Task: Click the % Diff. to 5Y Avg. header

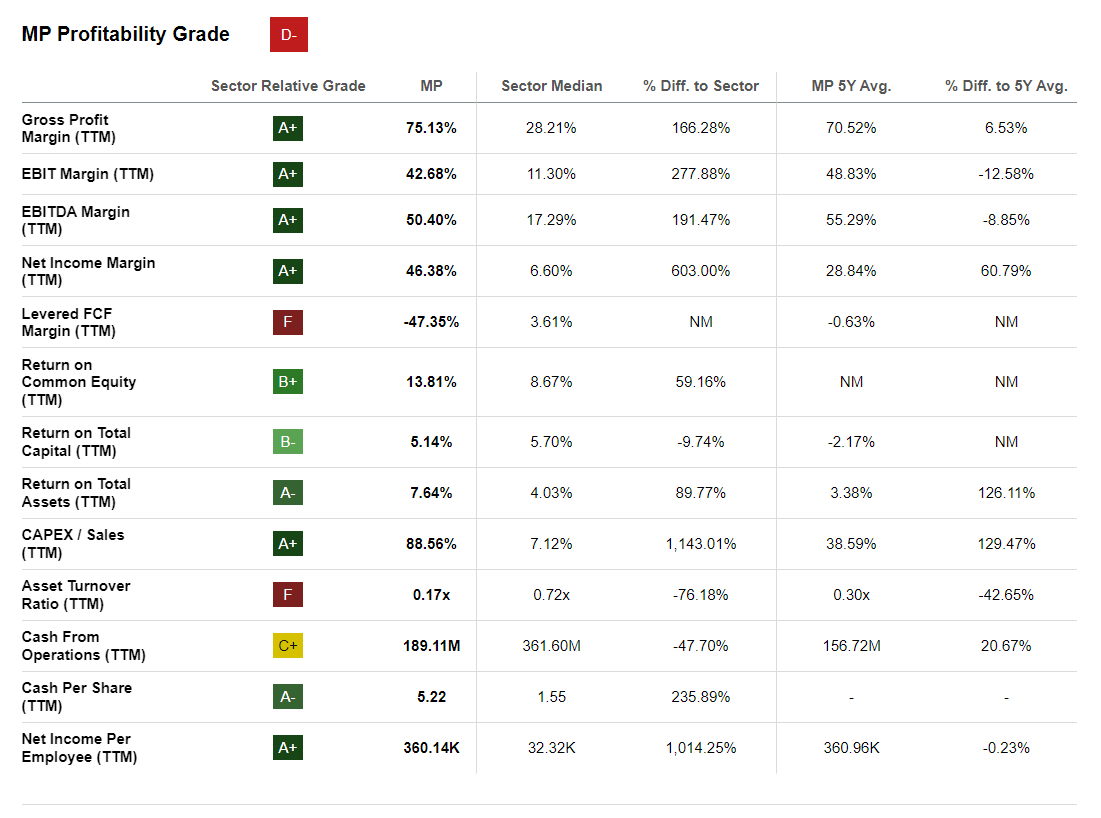Action: point(1006,86)
